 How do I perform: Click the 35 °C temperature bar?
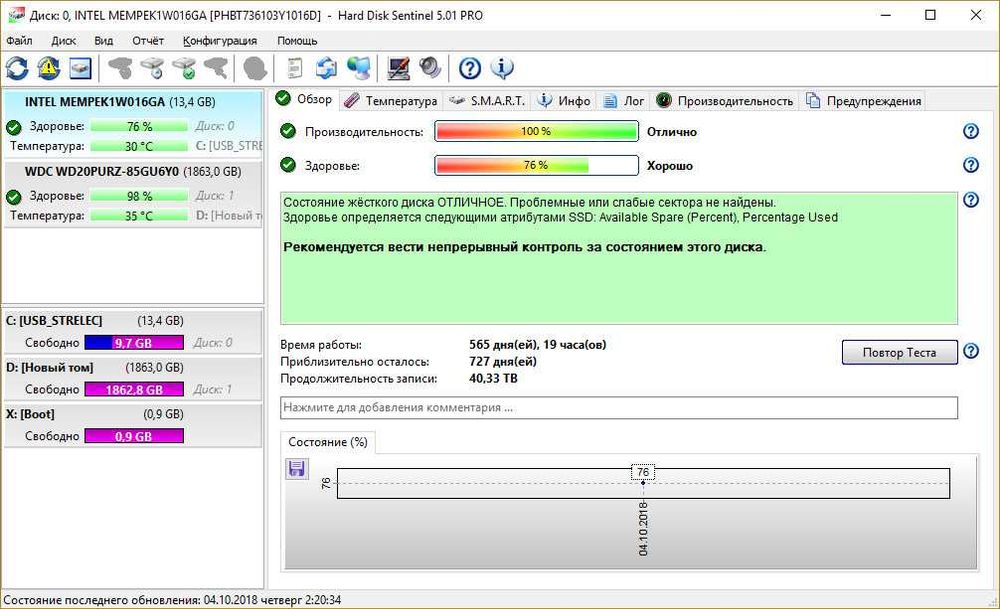tap(139, 216)
